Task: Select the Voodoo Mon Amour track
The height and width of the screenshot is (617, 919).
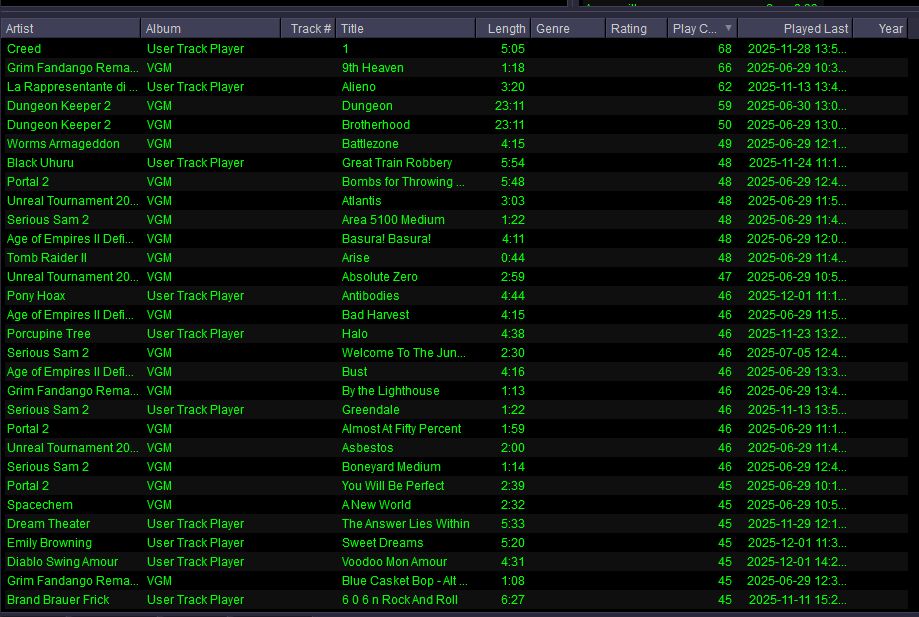Action: point(454,562)
